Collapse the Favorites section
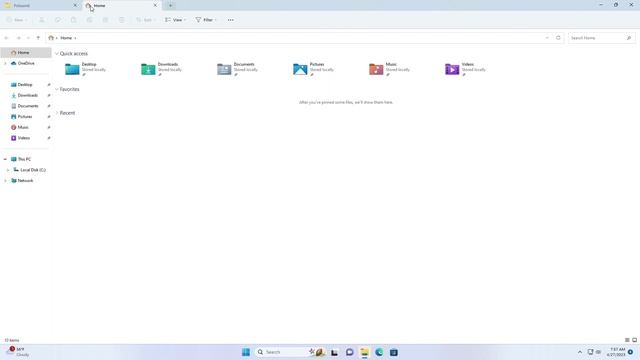The width and height of the screenshot is (640, 360). (x=57, y=89)
